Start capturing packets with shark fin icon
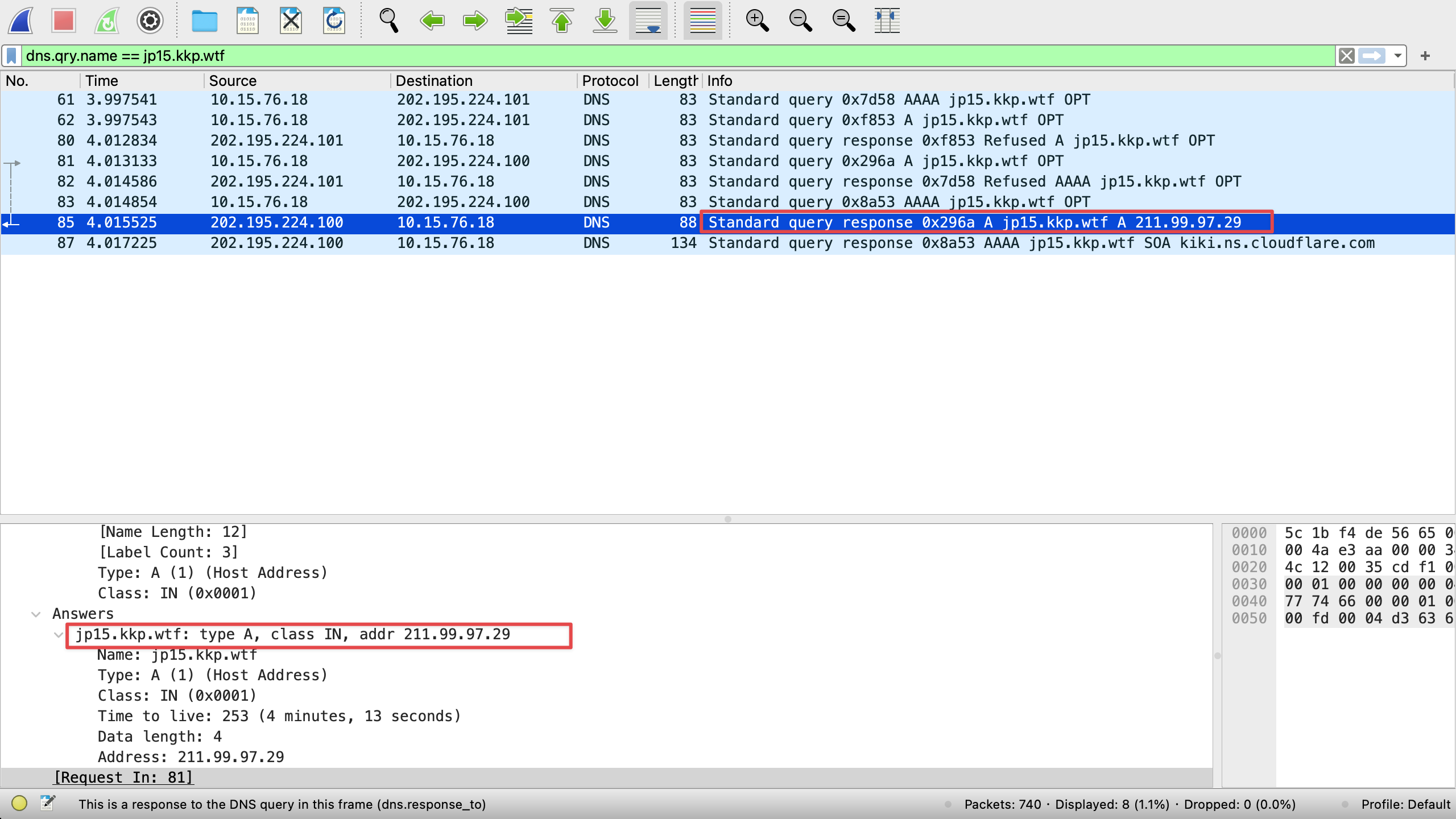 coord(21,21)
